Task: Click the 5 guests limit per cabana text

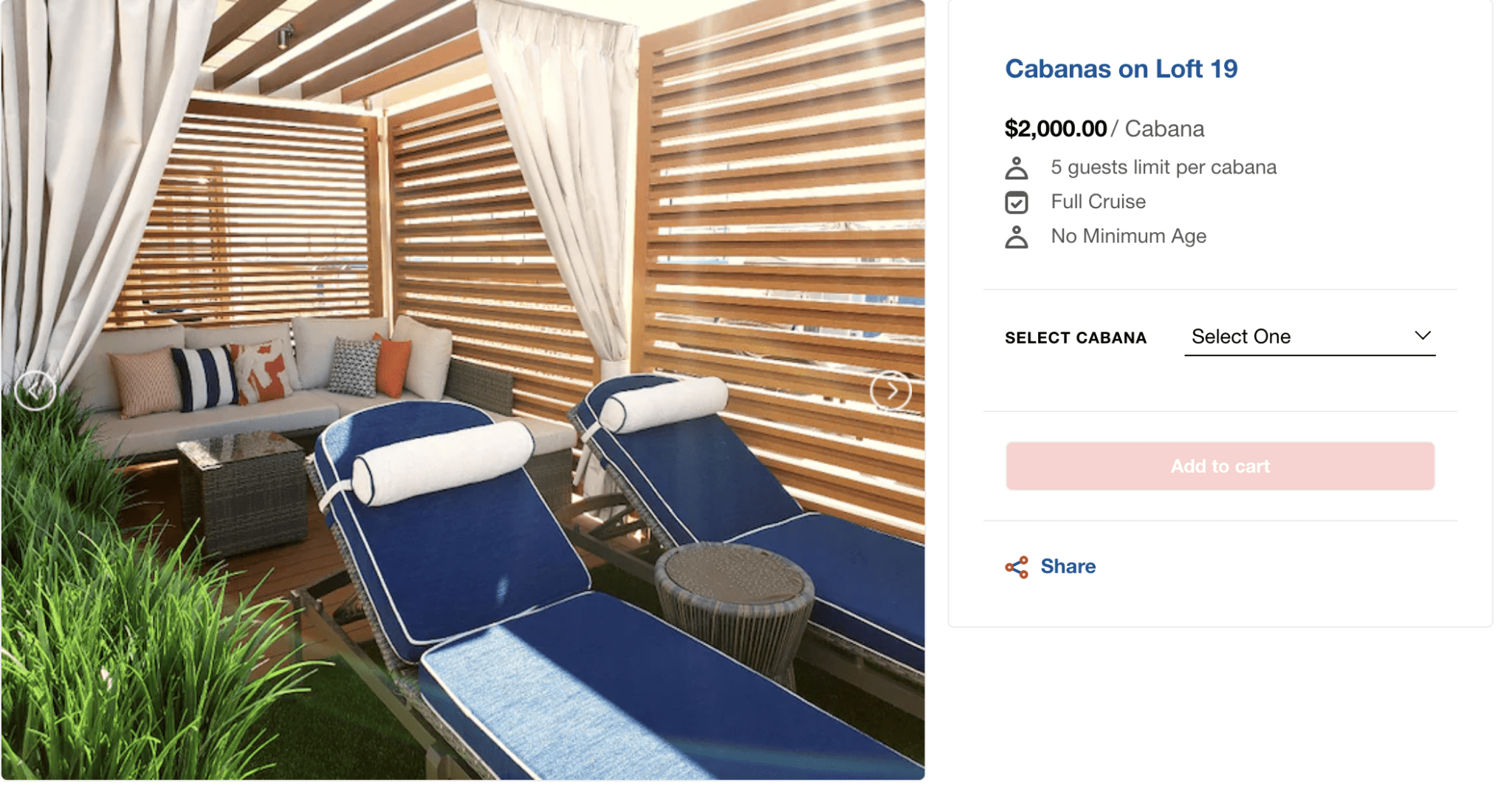Action: [x=1164, y=168]
